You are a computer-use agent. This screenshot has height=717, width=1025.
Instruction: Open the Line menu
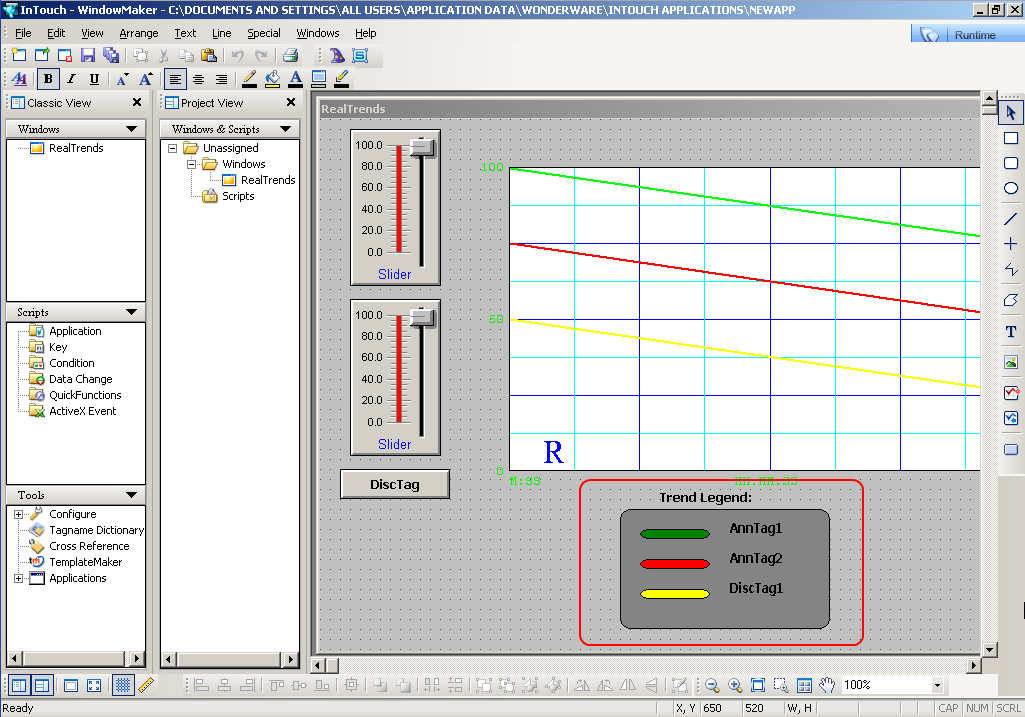[222, 33]
